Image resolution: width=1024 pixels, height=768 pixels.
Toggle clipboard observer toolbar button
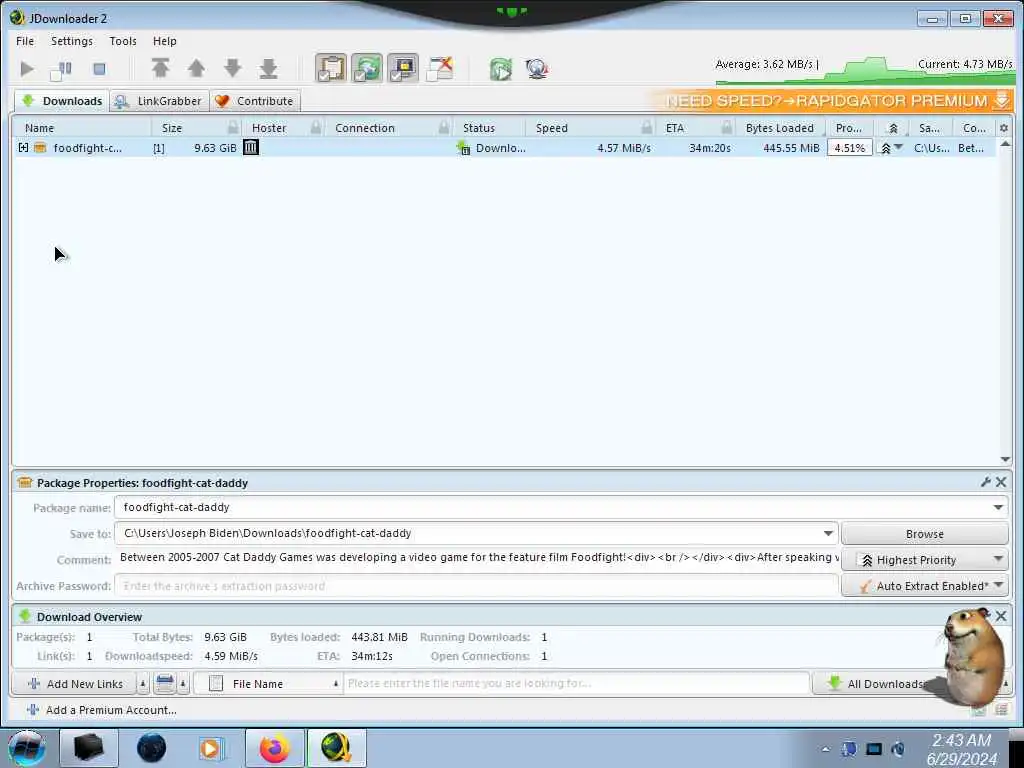331,68
